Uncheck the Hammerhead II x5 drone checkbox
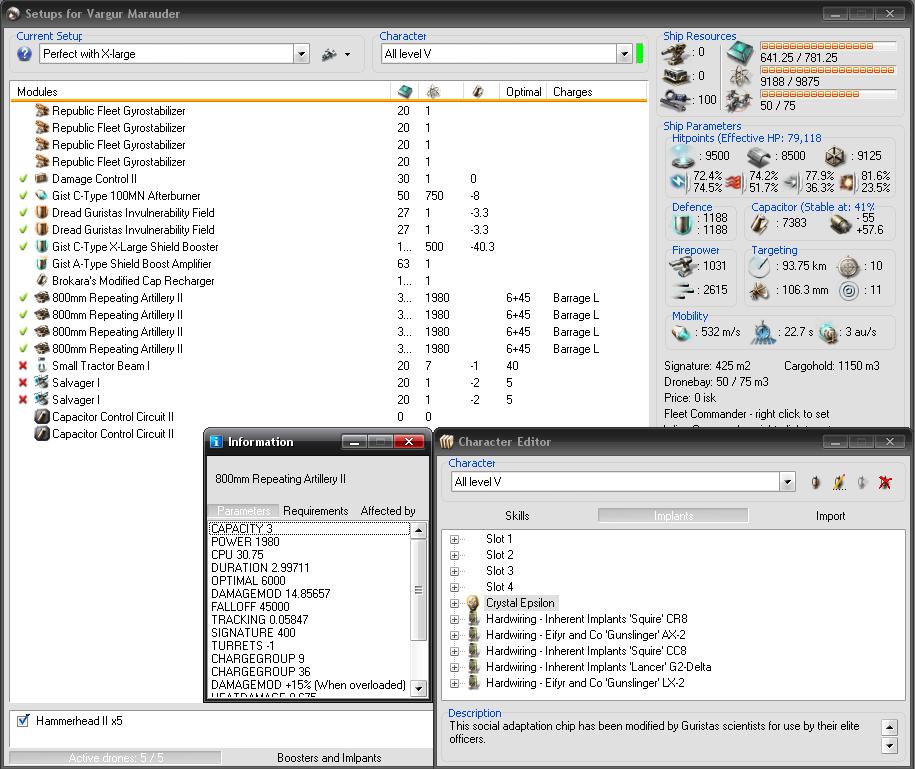 24,721
